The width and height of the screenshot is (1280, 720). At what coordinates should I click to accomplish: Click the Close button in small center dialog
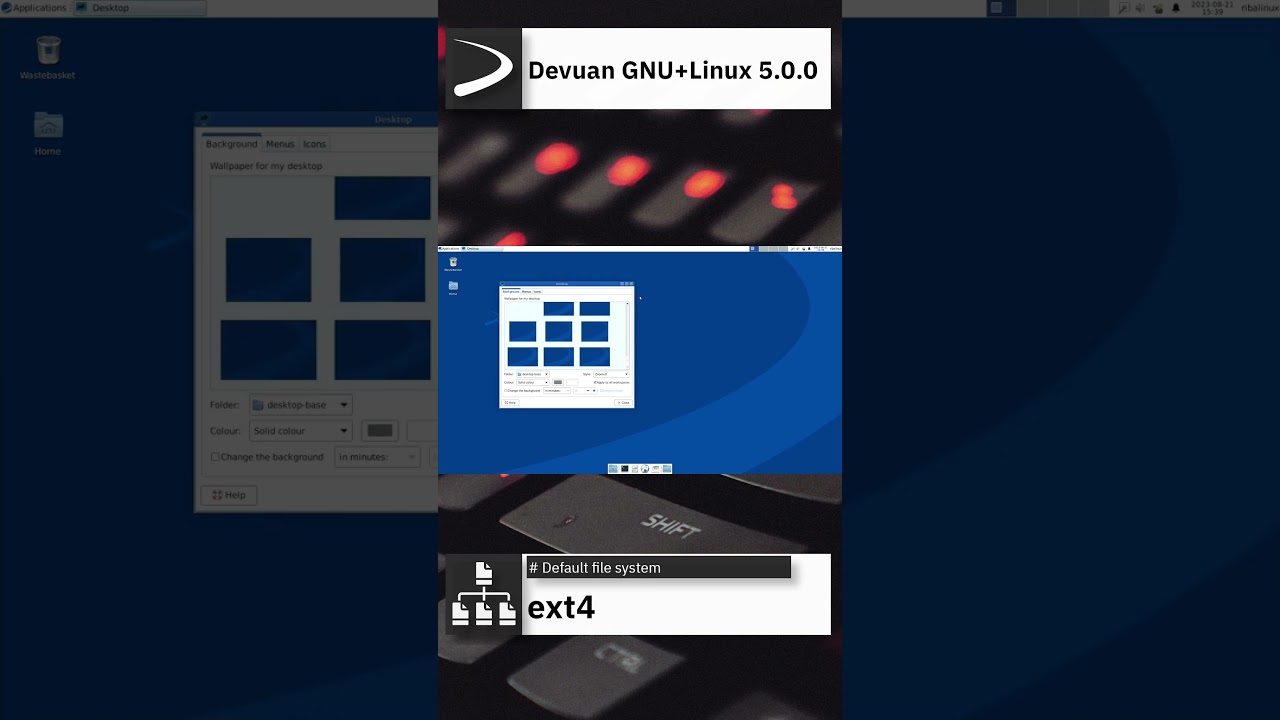[x=623, y=402]
